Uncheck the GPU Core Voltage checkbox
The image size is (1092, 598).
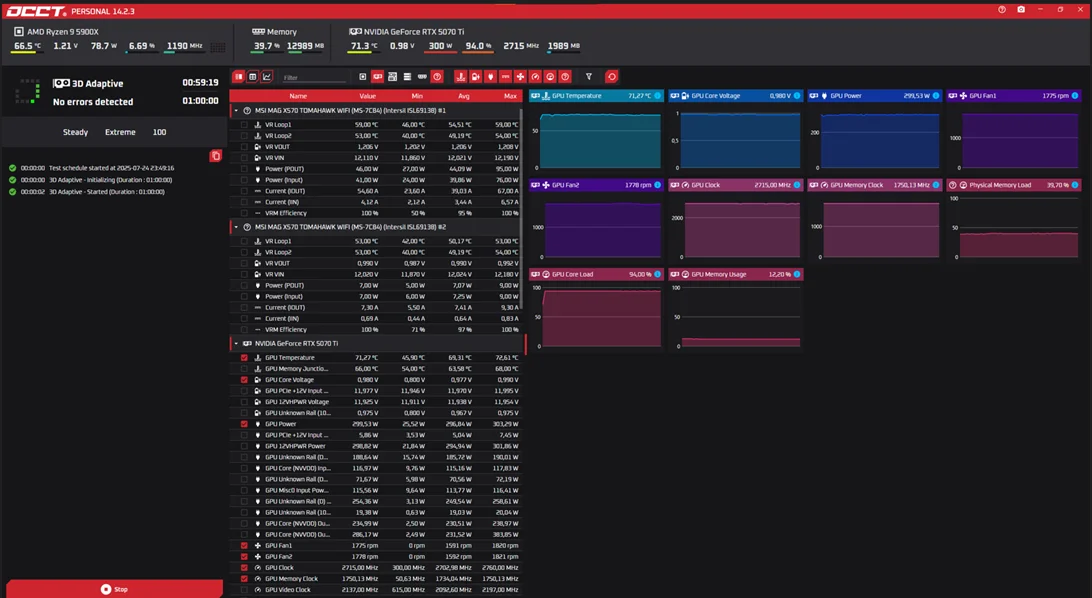click(x=244, y=380)
